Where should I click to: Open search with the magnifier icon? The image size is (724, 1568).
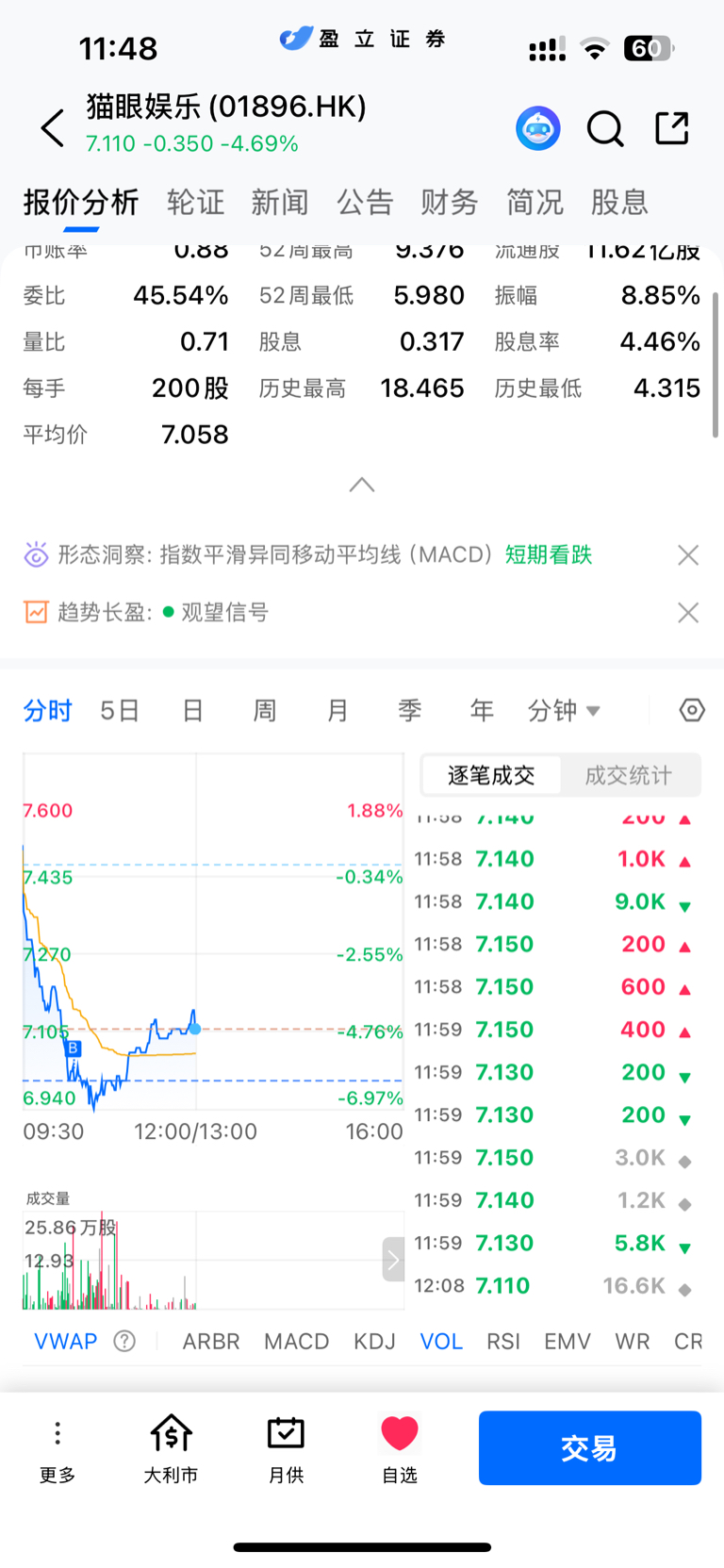click(x=605, y=128)
